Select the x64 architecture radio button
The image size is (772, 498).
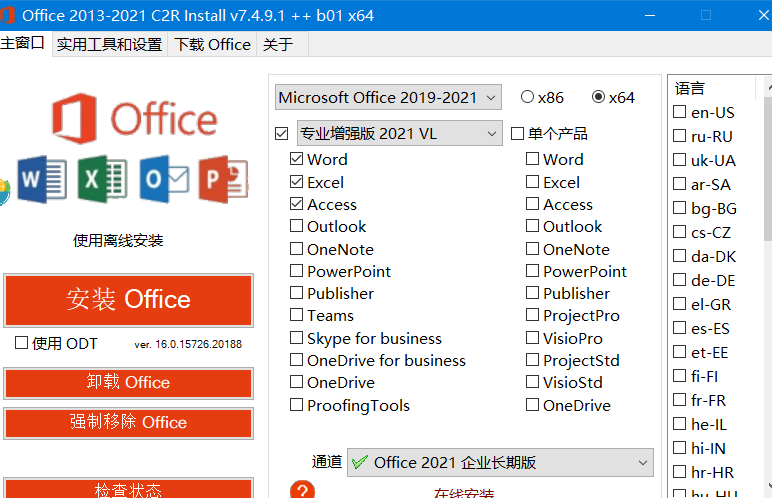598,97
